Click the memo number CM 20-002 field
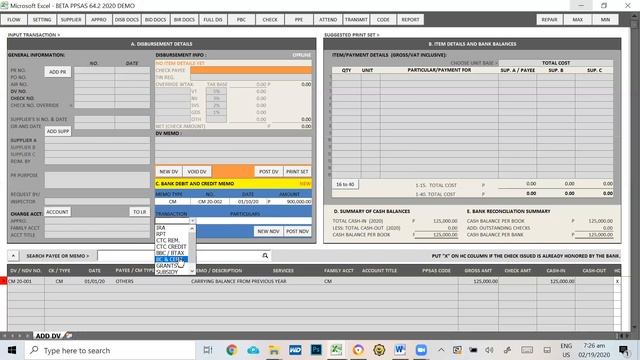Screen dimensions: 640x360 (209, 202)
